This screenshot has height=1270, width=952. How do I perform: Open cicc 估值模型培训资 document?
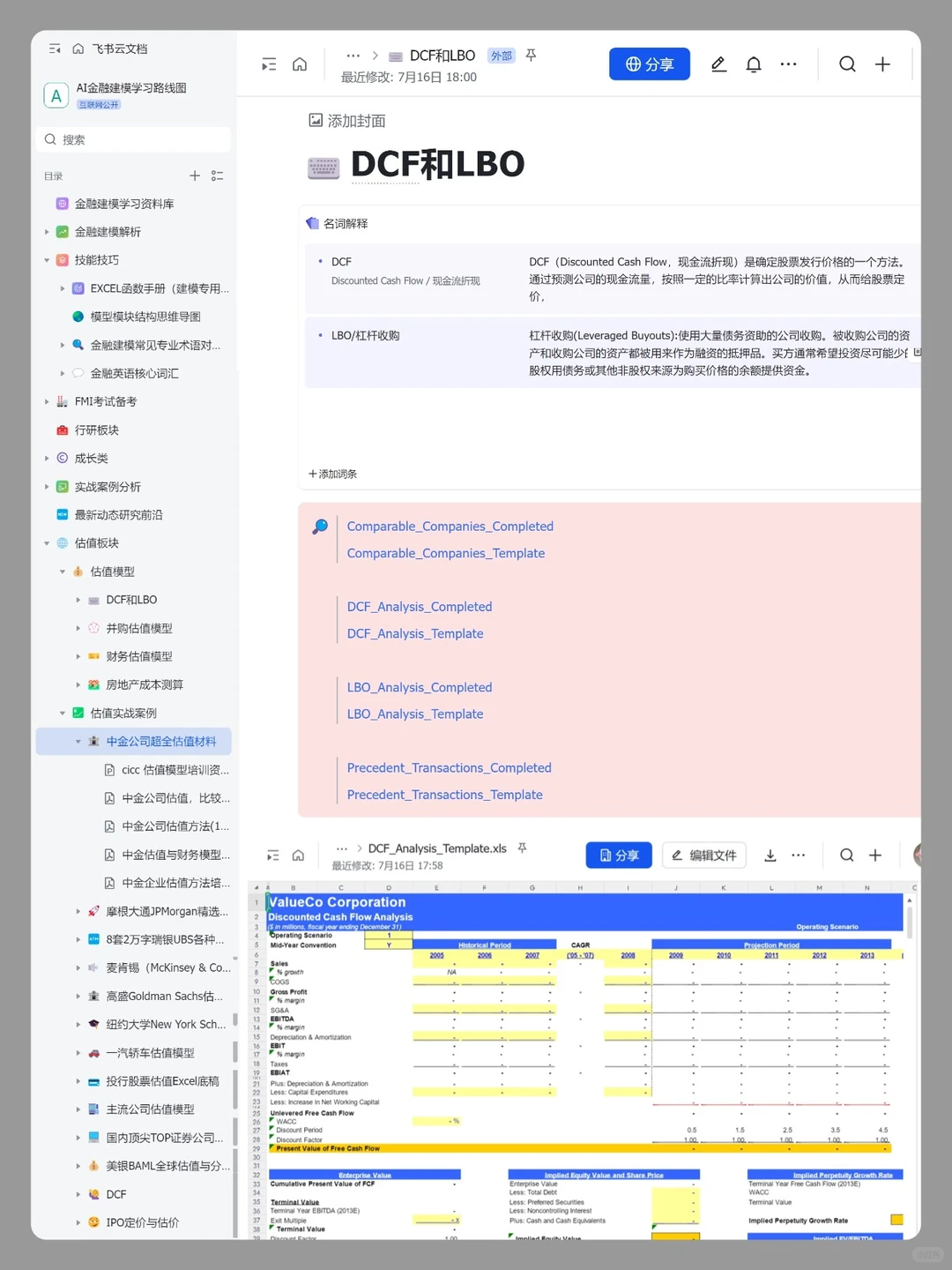175,770
